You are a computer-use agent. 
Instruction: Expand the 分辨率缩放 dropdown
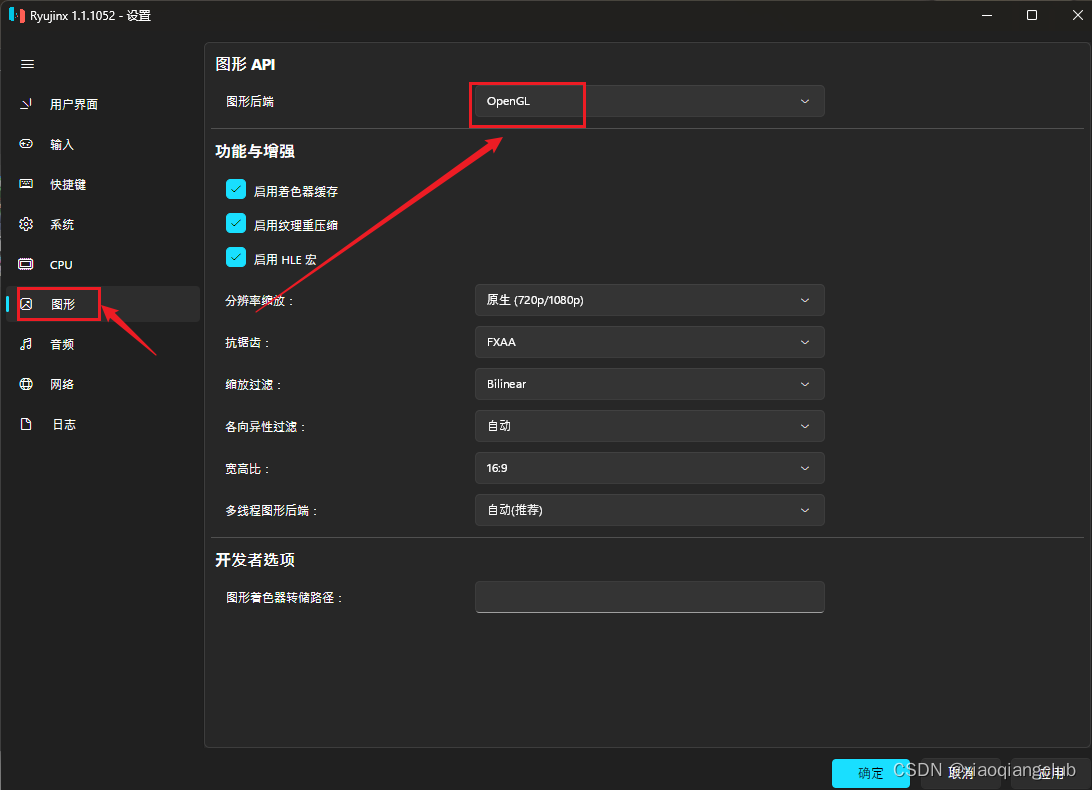click(x=649, y=300)
